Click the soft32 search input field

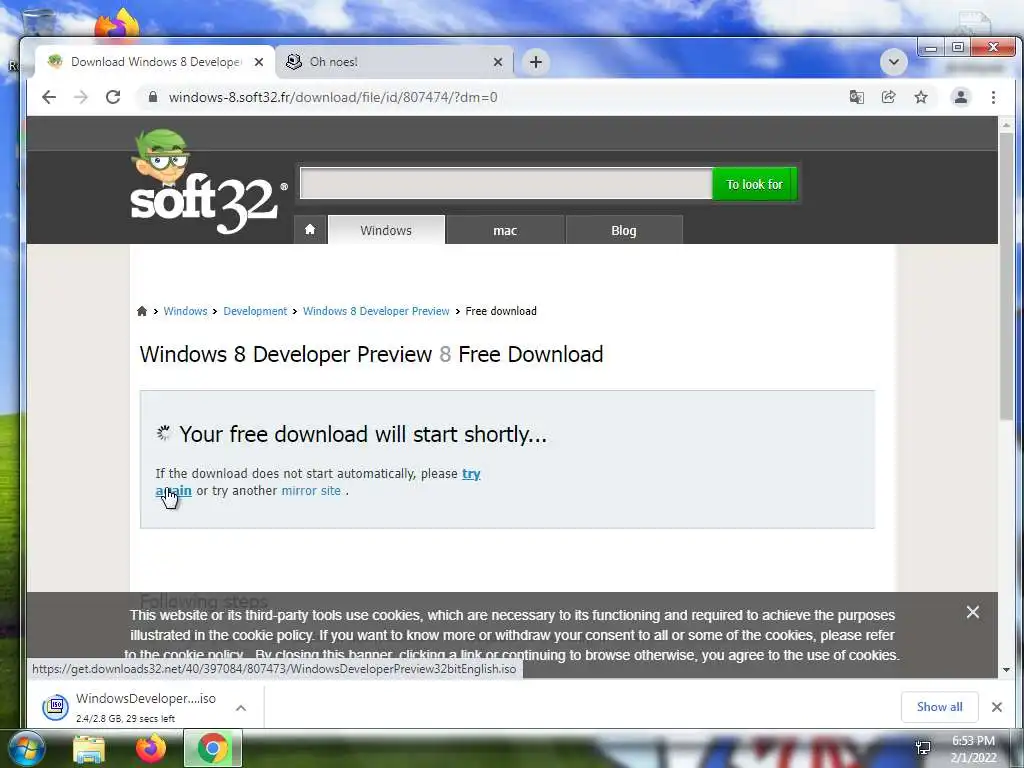[506, 184]
